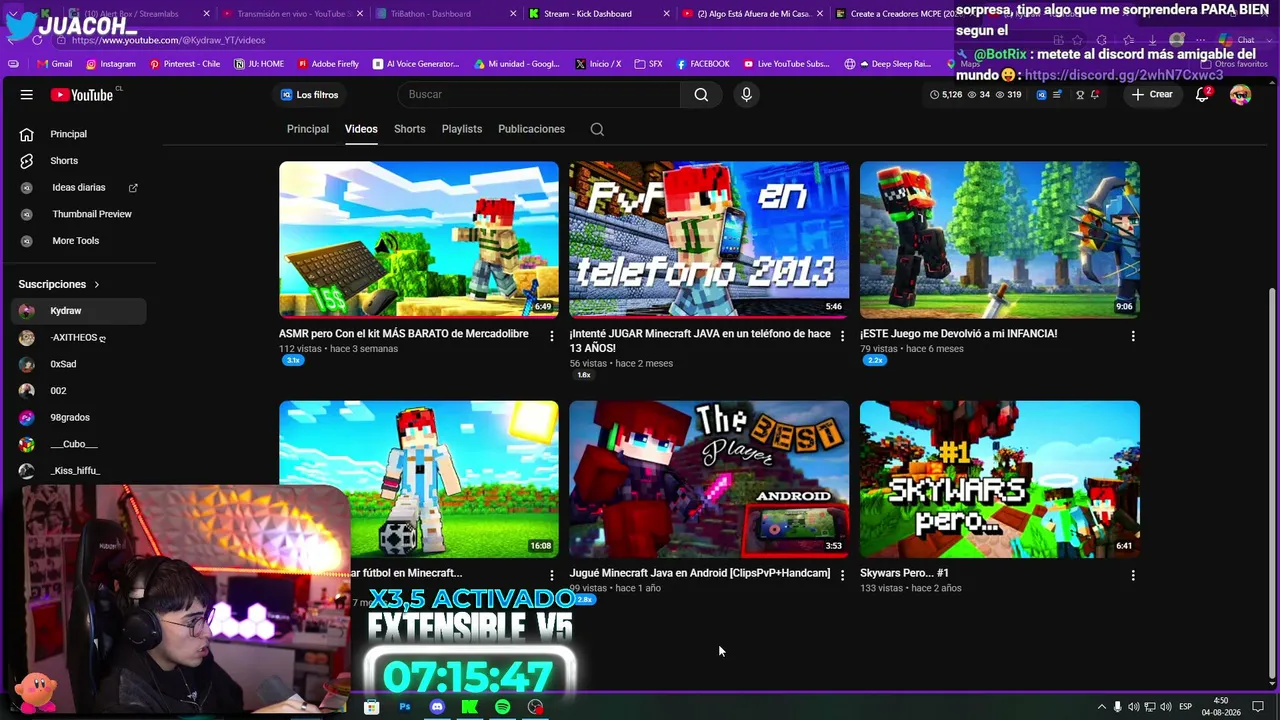
Task: Search within the channel using magnifier icon
Action: point(597,129)
